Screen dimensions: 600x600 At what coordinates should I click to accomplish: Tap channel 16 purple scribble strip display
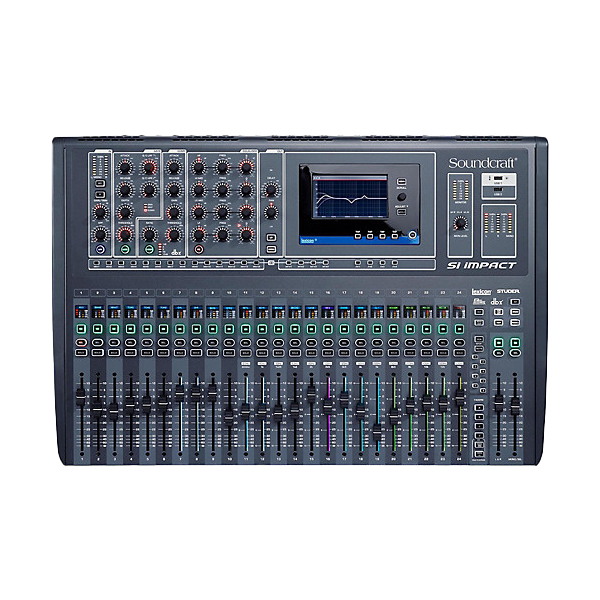click(328, 311)
